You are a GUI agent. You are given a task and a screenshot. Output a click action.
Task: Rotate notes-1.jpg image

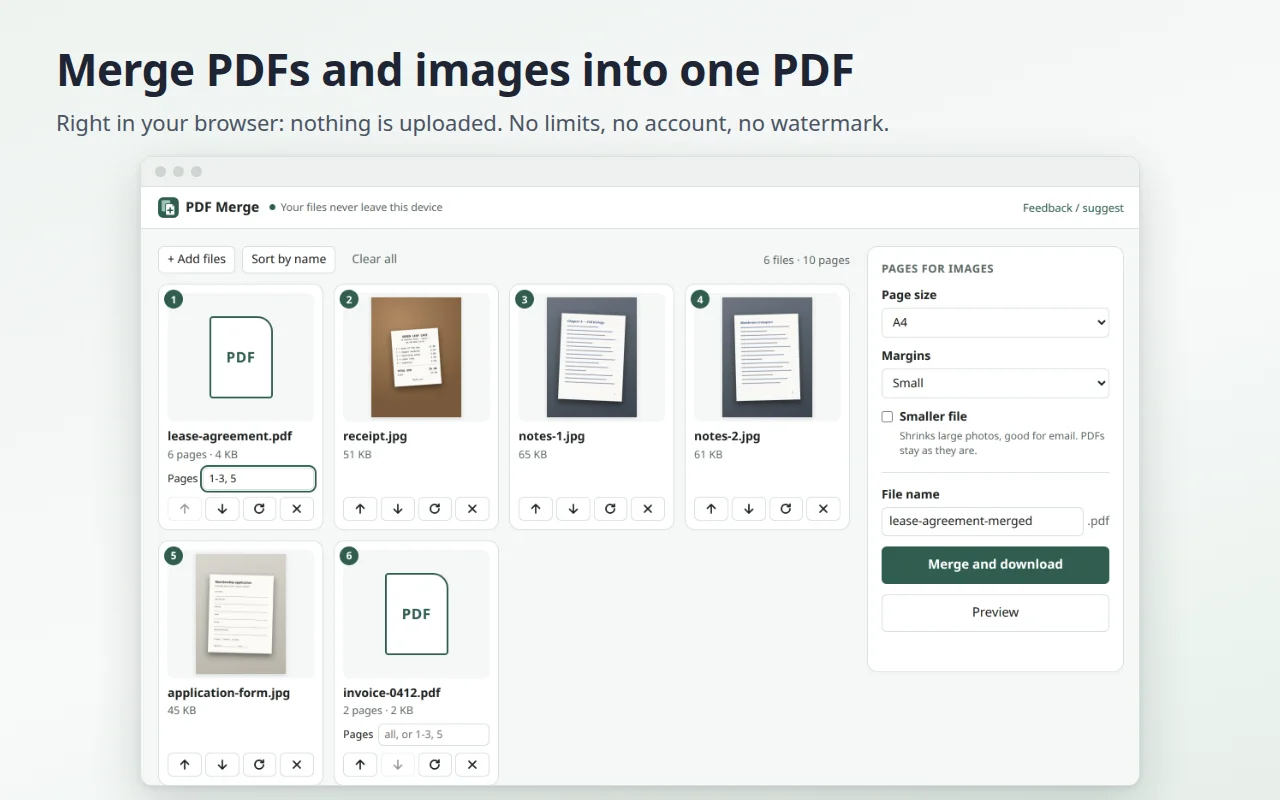[x=610, y=509]
